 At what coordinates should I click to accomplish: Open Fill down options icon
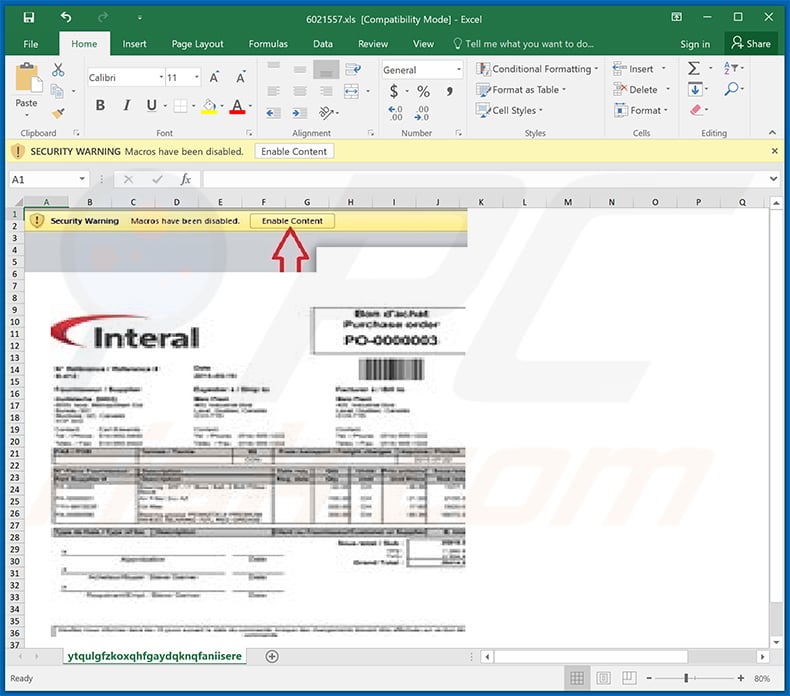[695, 90]
